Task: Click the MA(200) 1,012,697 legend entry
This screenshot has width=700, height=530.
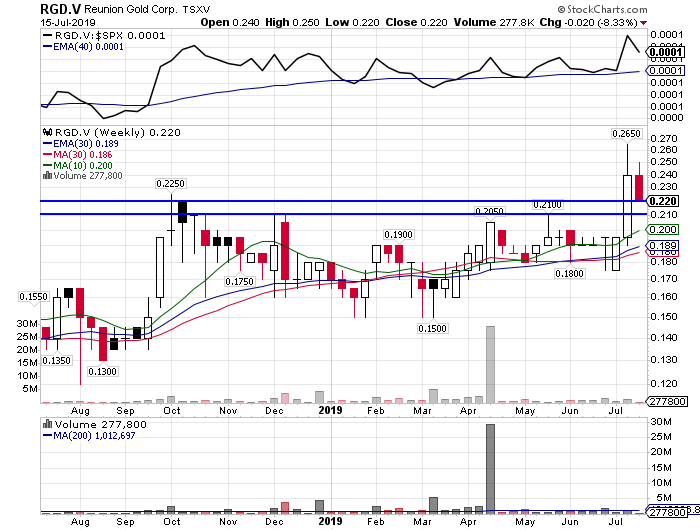Action: [89, 436]
